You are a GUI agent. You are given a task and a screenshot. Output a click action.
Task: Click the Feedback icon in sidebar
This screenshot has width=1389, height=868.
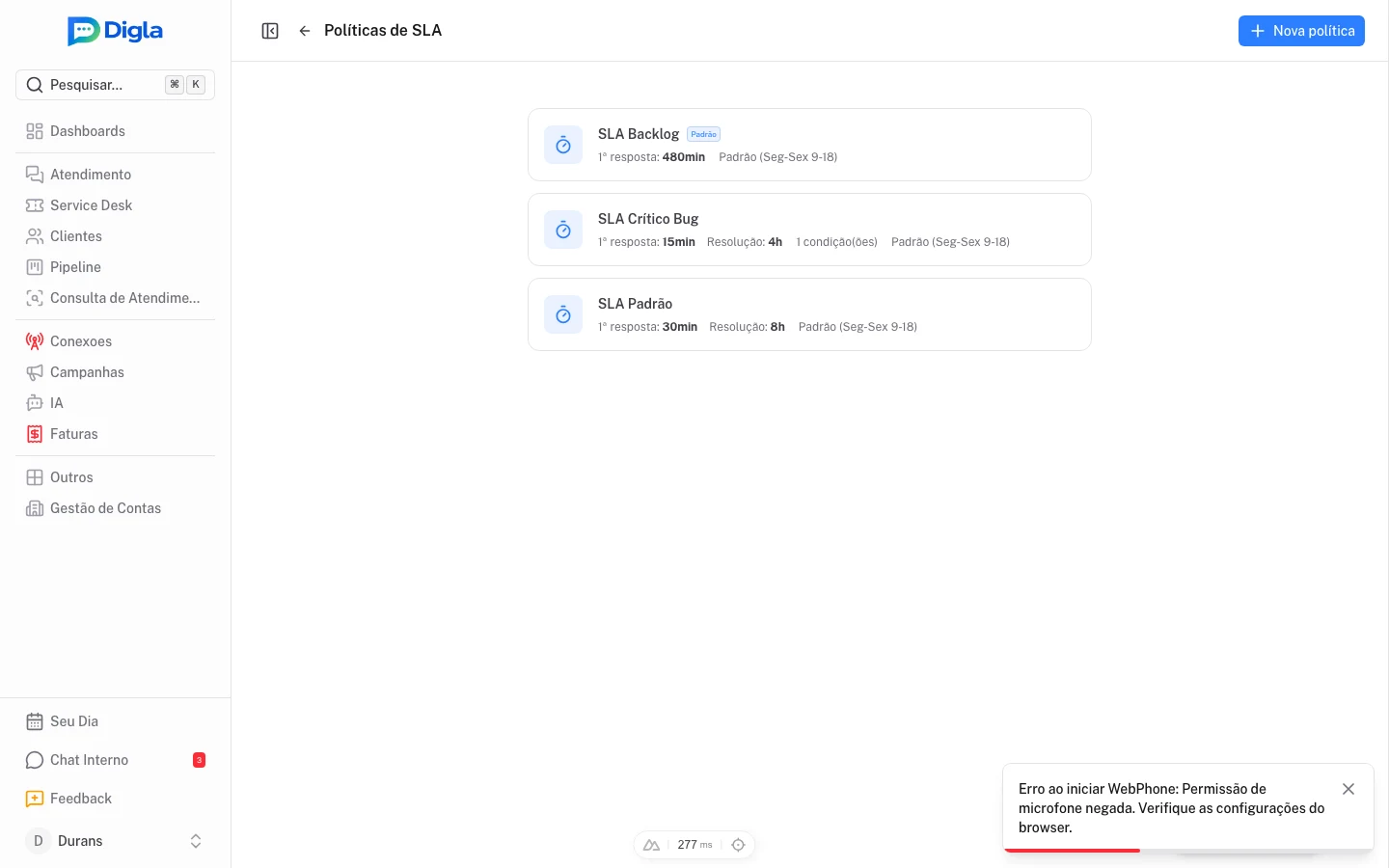click(35, 799)
